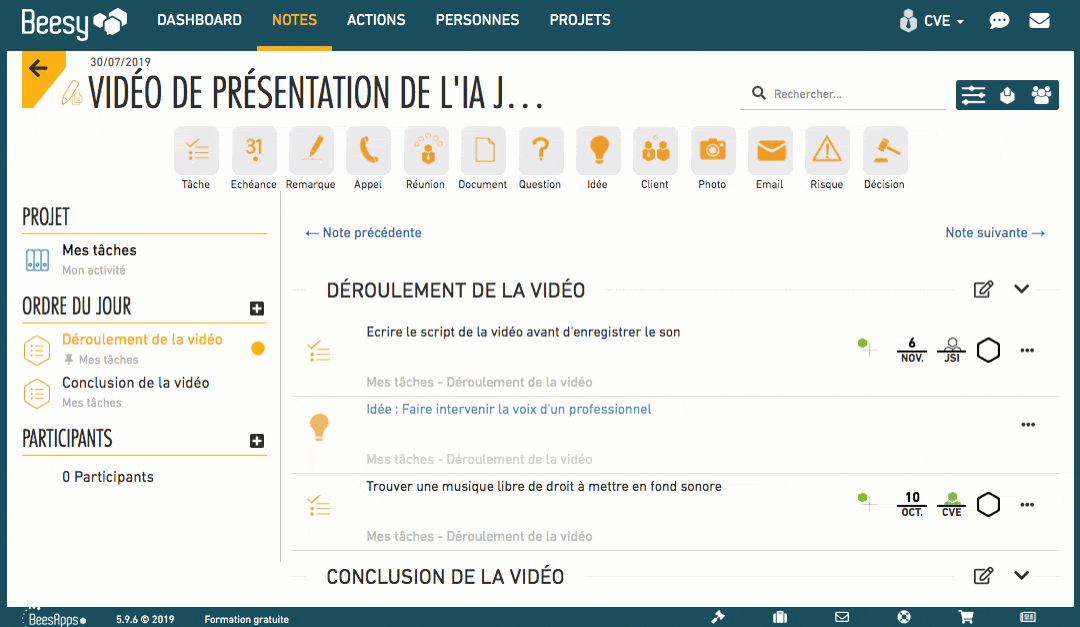Go to Note suivante

(x=995, y=233)
